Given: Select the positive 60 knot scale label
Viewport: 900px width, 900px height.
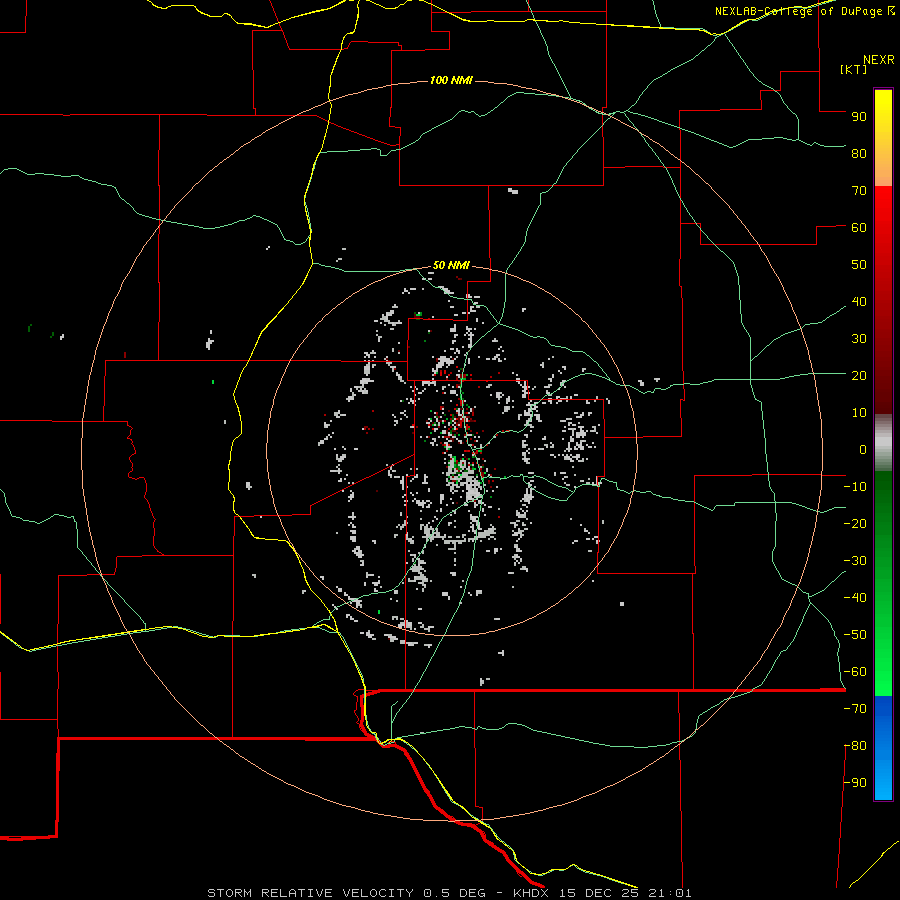Looking at the screenshot, I should pos(859,227).
